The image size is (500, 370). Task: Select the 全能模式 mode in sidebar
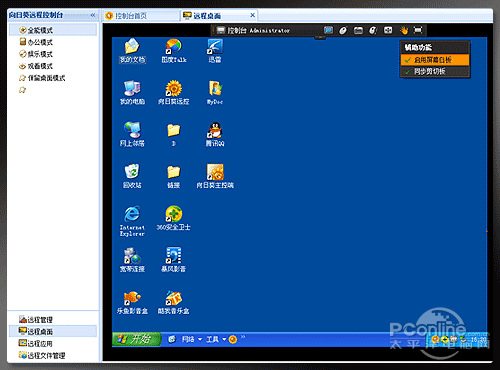click(x=53, y=30)
